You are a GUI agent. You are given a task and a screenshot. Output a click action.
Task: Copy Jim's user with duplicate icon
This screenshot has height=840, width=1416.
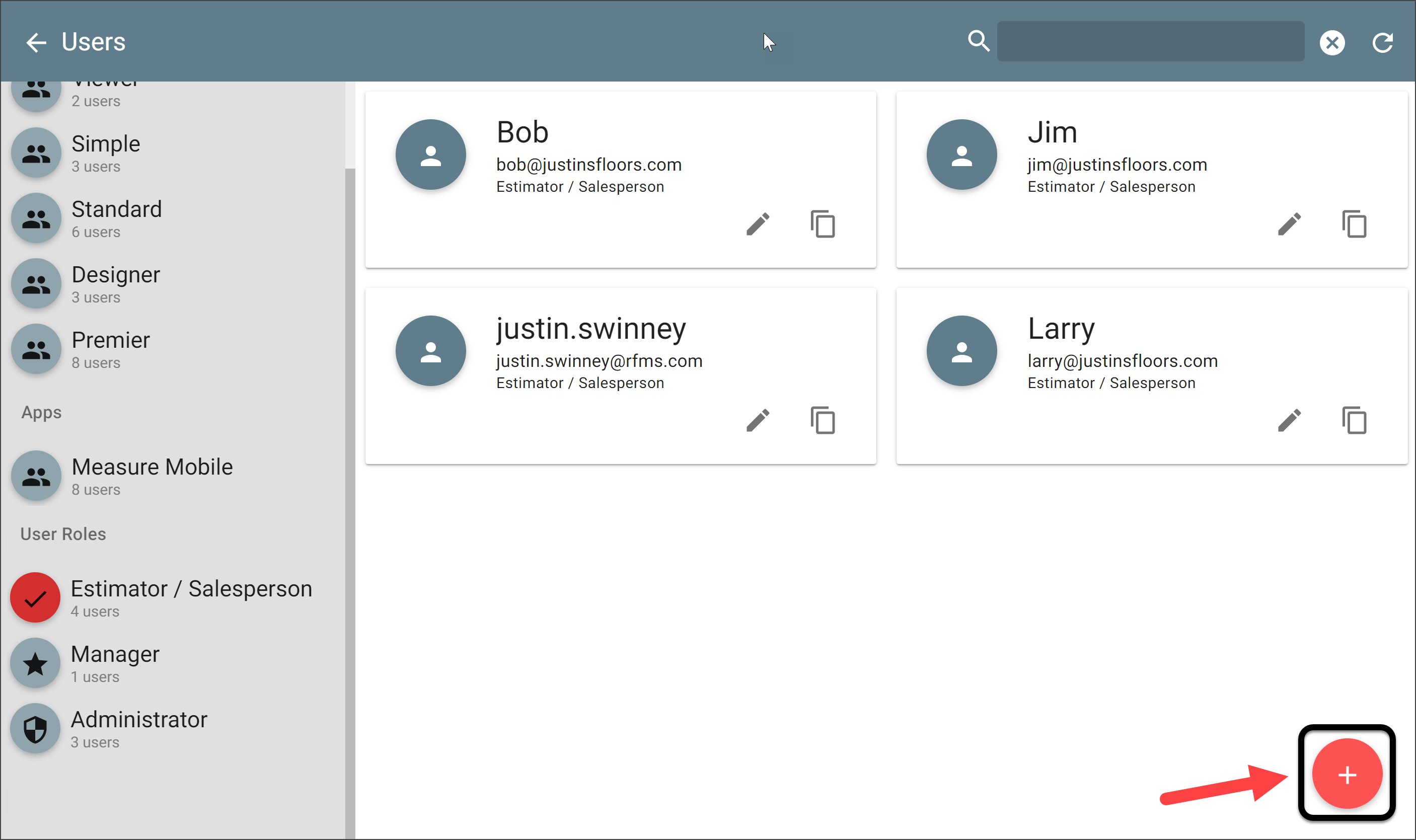pyautogui.click(x=1354, y=224)
